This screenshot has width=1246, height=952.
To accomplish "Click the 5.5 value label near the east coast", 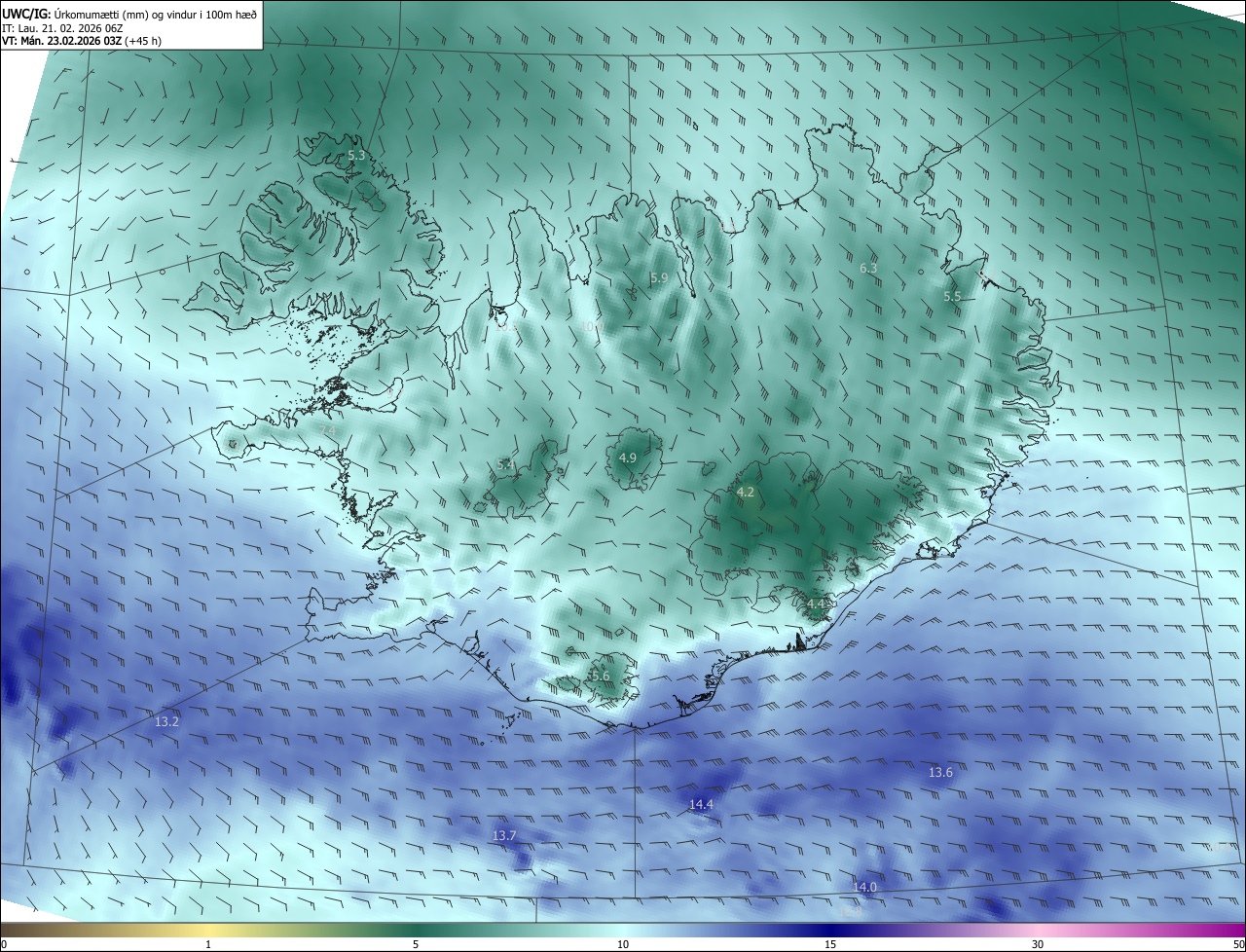I will click(x=952, y=297).
